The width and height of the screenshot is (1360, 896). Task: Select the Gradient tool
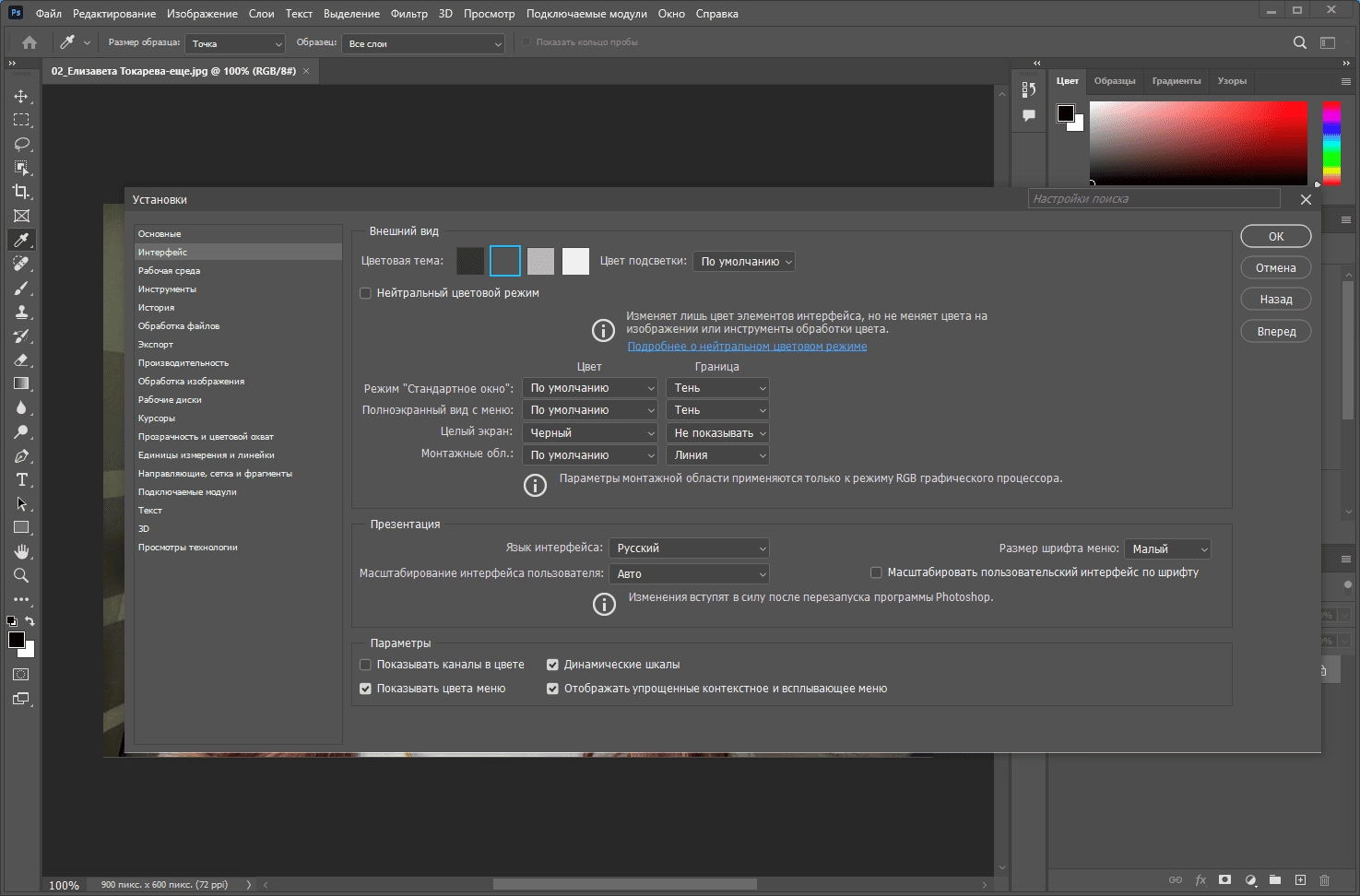pyautogui.click(x=21, y=383)
